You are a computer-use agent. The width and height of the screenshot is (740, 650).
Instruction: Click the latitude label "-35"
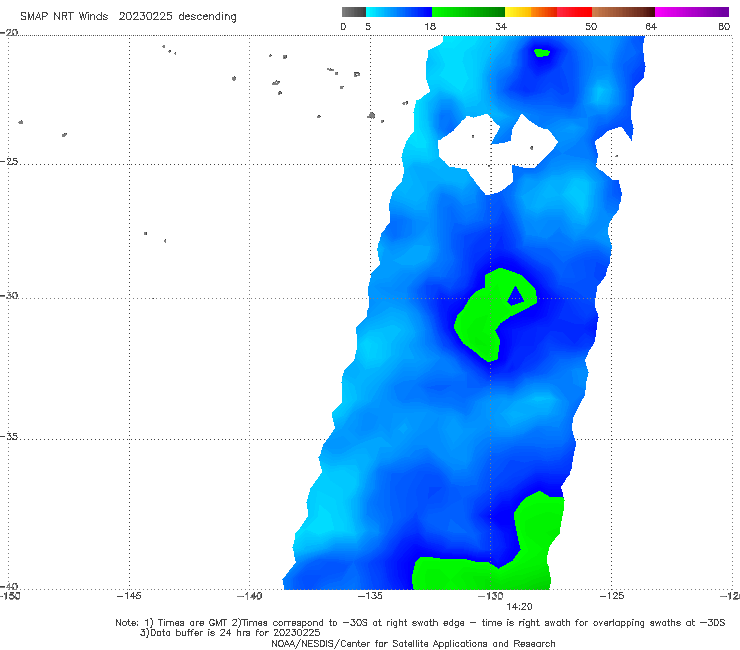tap(9, 437)
